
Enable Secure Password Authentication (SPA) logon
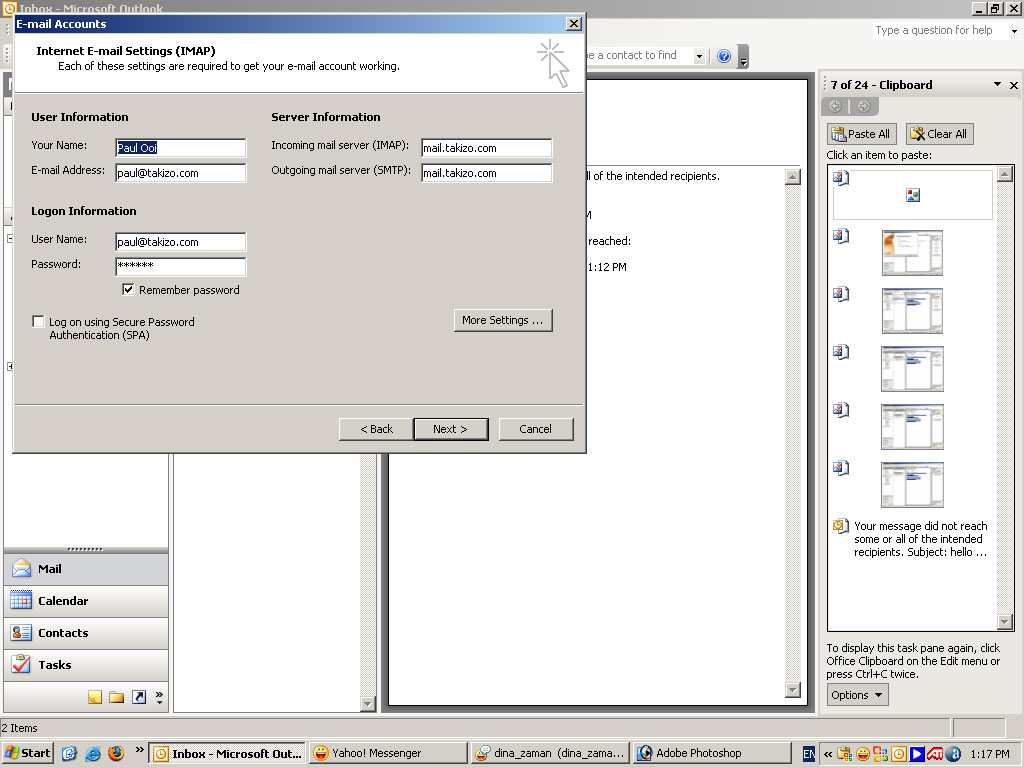point(39,321)
